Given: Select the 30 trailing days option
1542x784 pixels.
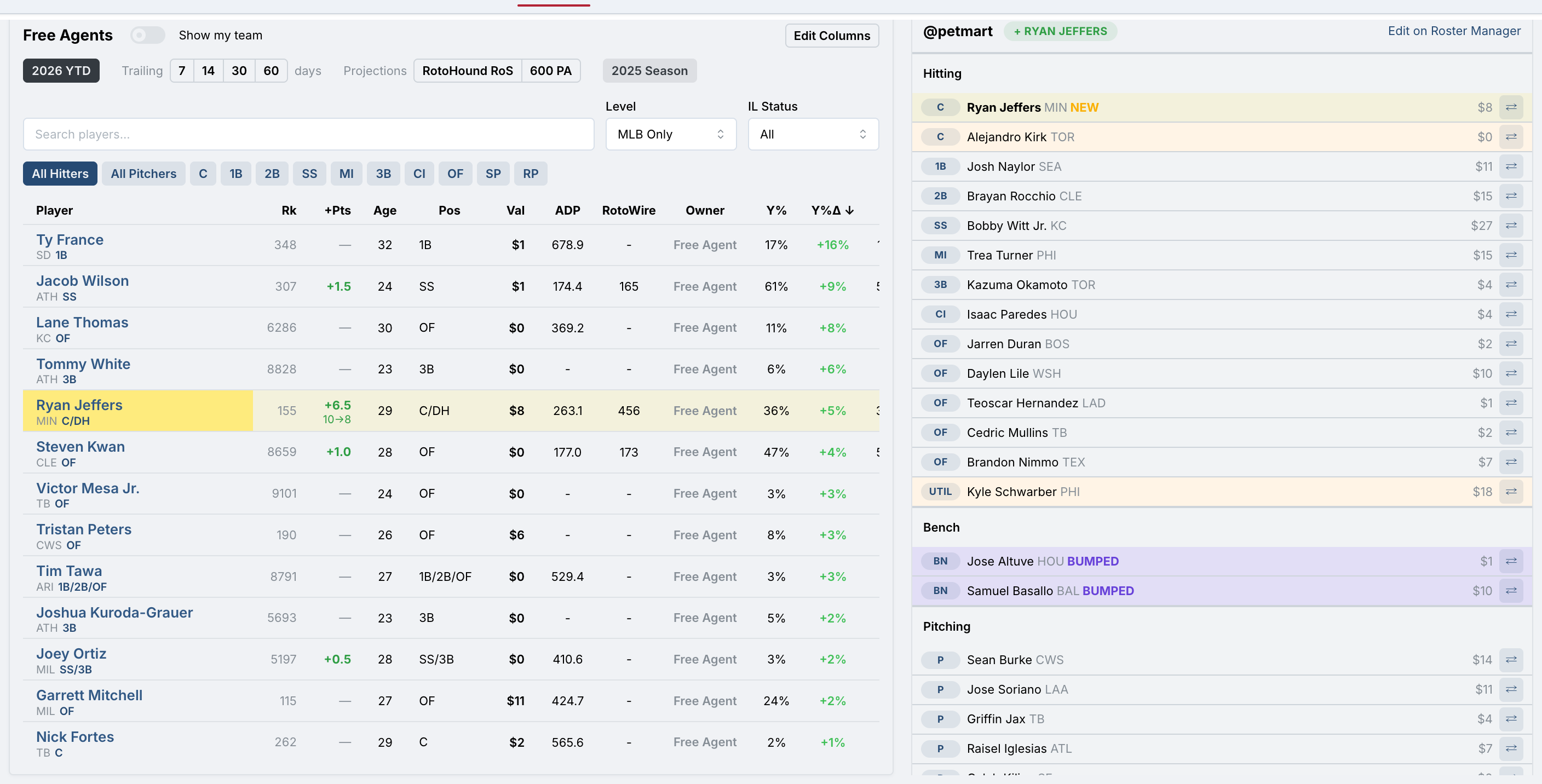Looking at the screenshot, I should tap(239, 71).
